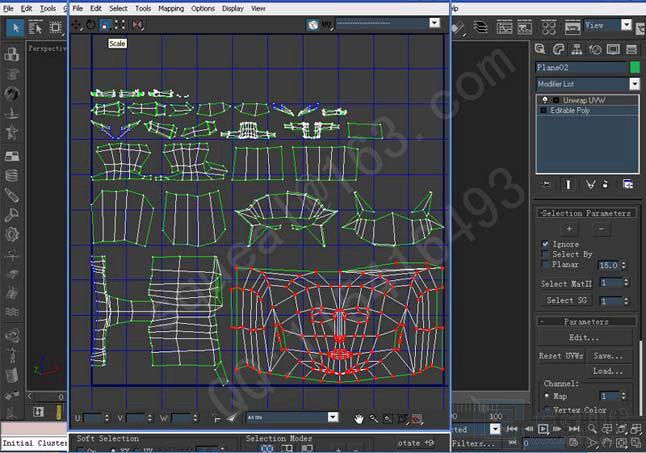Enable the Select By checkbox
The image size is (646, 453).
pyautogui.click(x=545, y=254)
